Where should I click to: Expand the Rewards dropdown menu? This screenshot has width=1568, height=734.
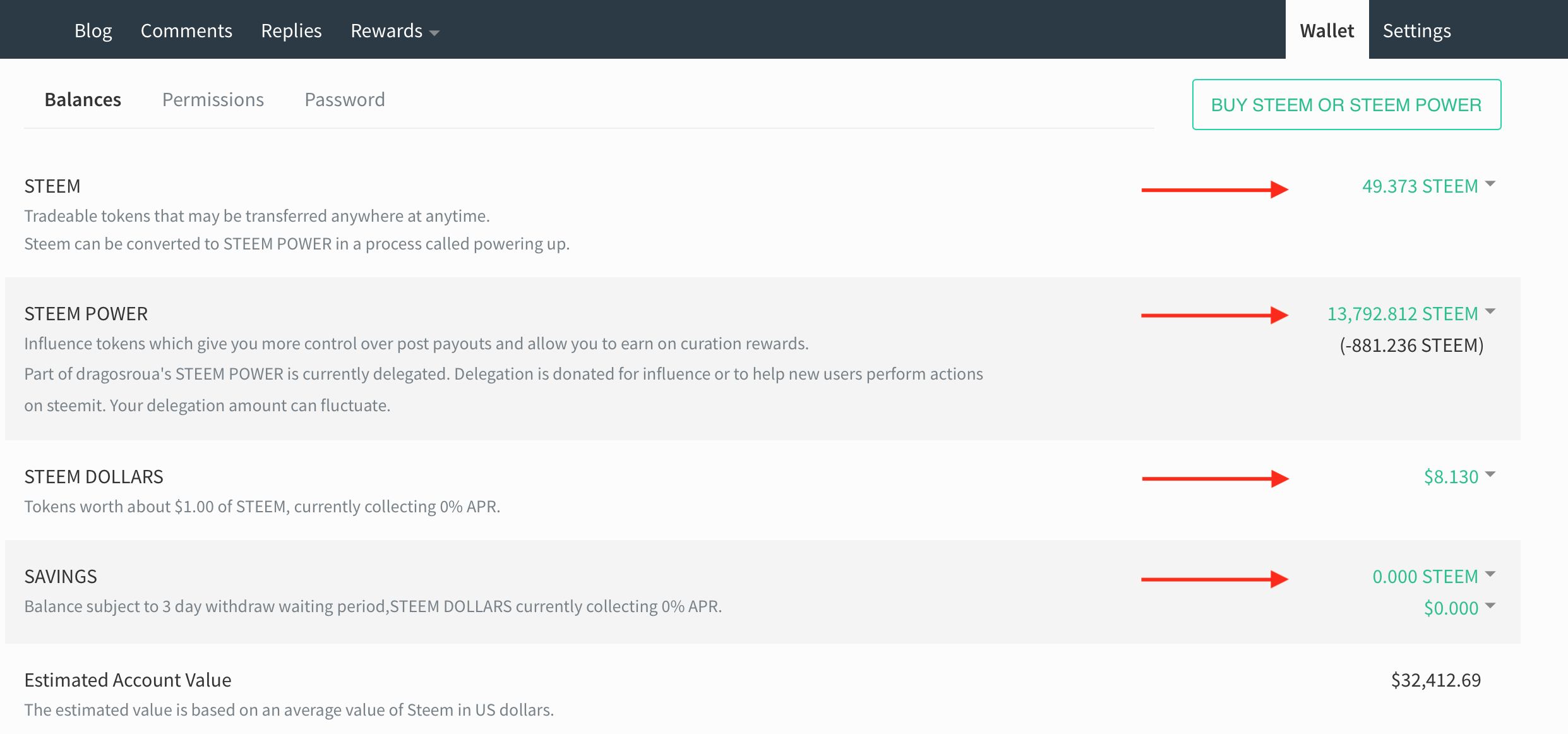pyautogui.click(x=395, y=30)
